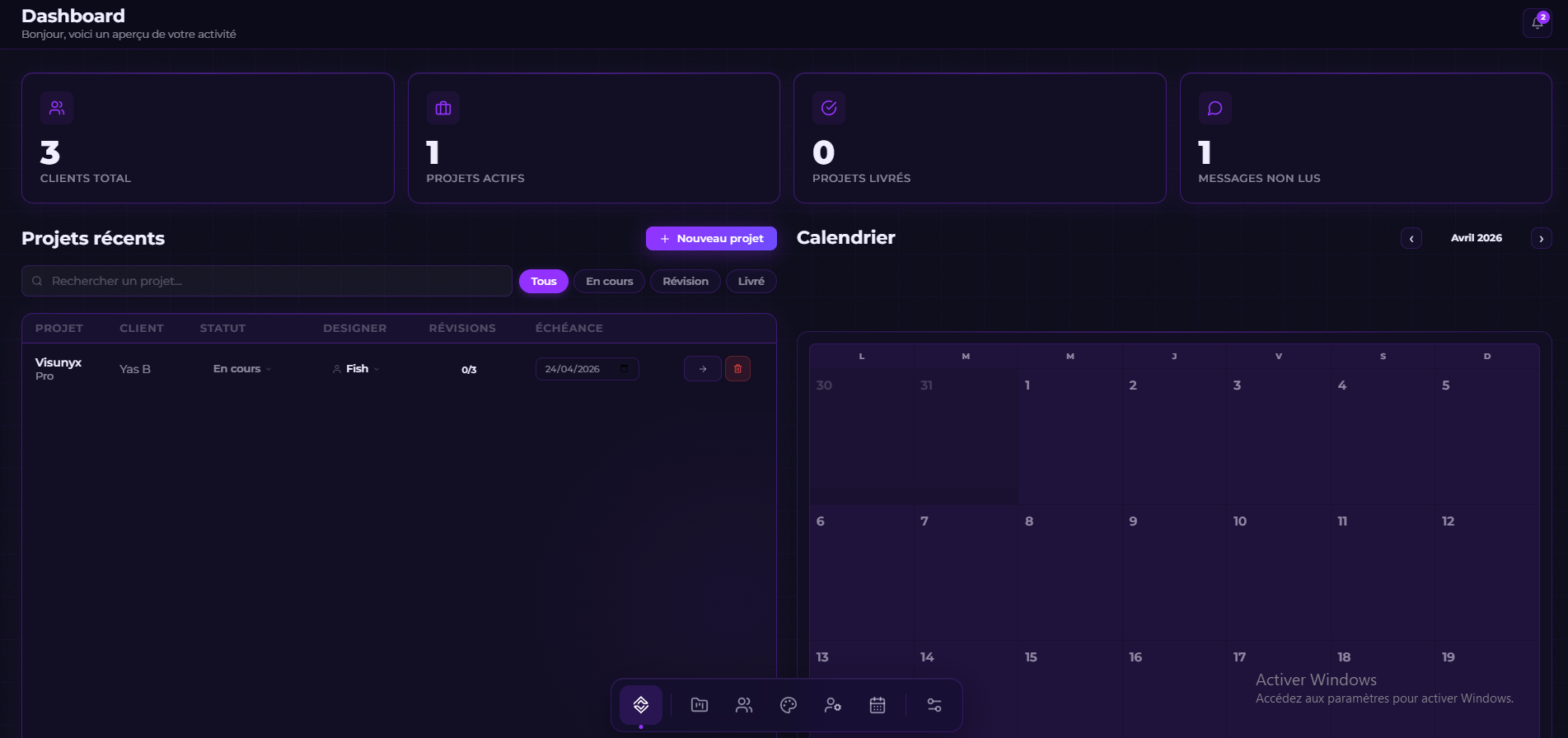Click the DESIGNER column header
This screenshot has width=1568, height=738.
click(355, 329)
